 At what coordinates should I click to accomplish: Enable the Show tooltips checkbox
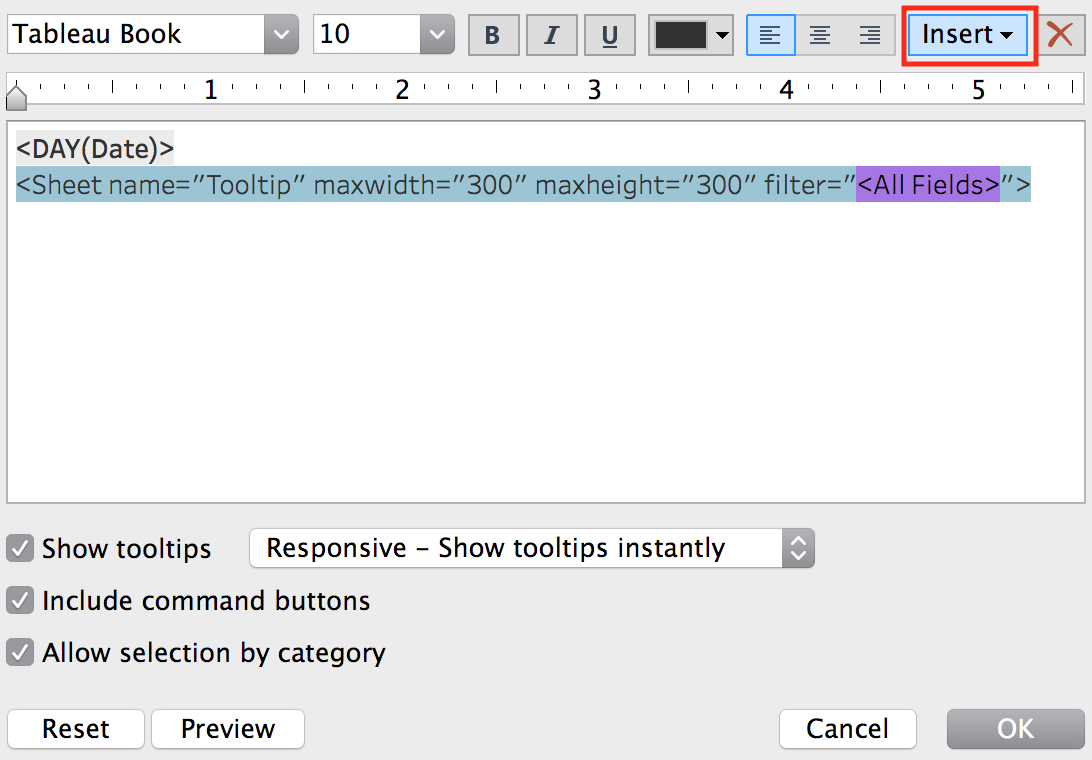[21, 548]
